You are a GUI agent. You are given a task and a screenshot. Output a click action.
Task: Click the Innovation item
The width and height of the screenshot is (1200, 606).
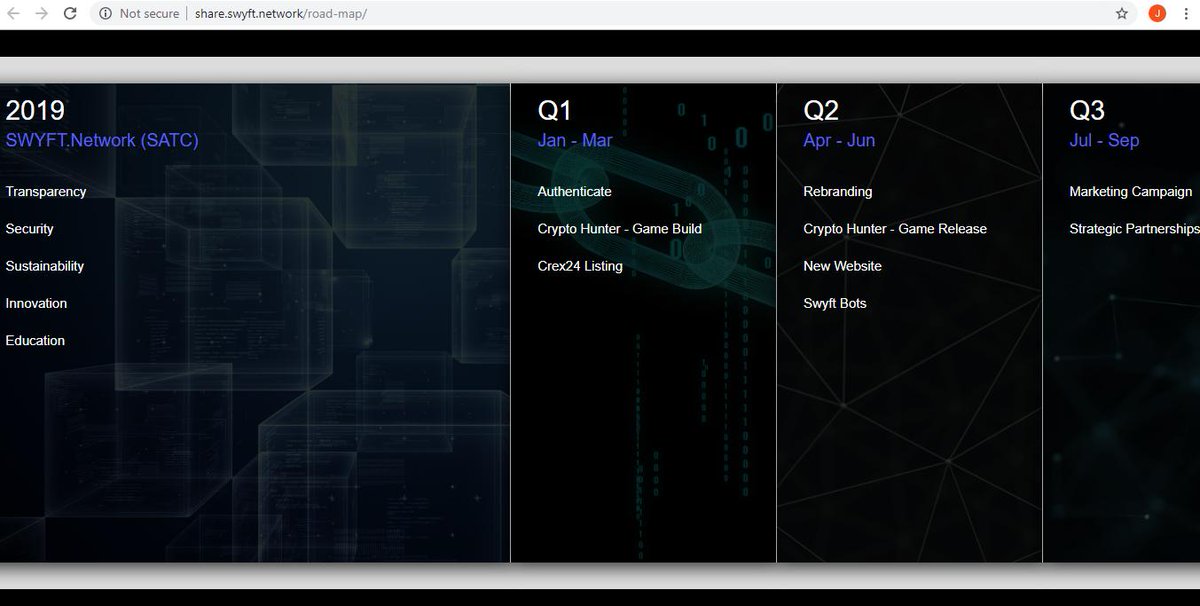36,303
